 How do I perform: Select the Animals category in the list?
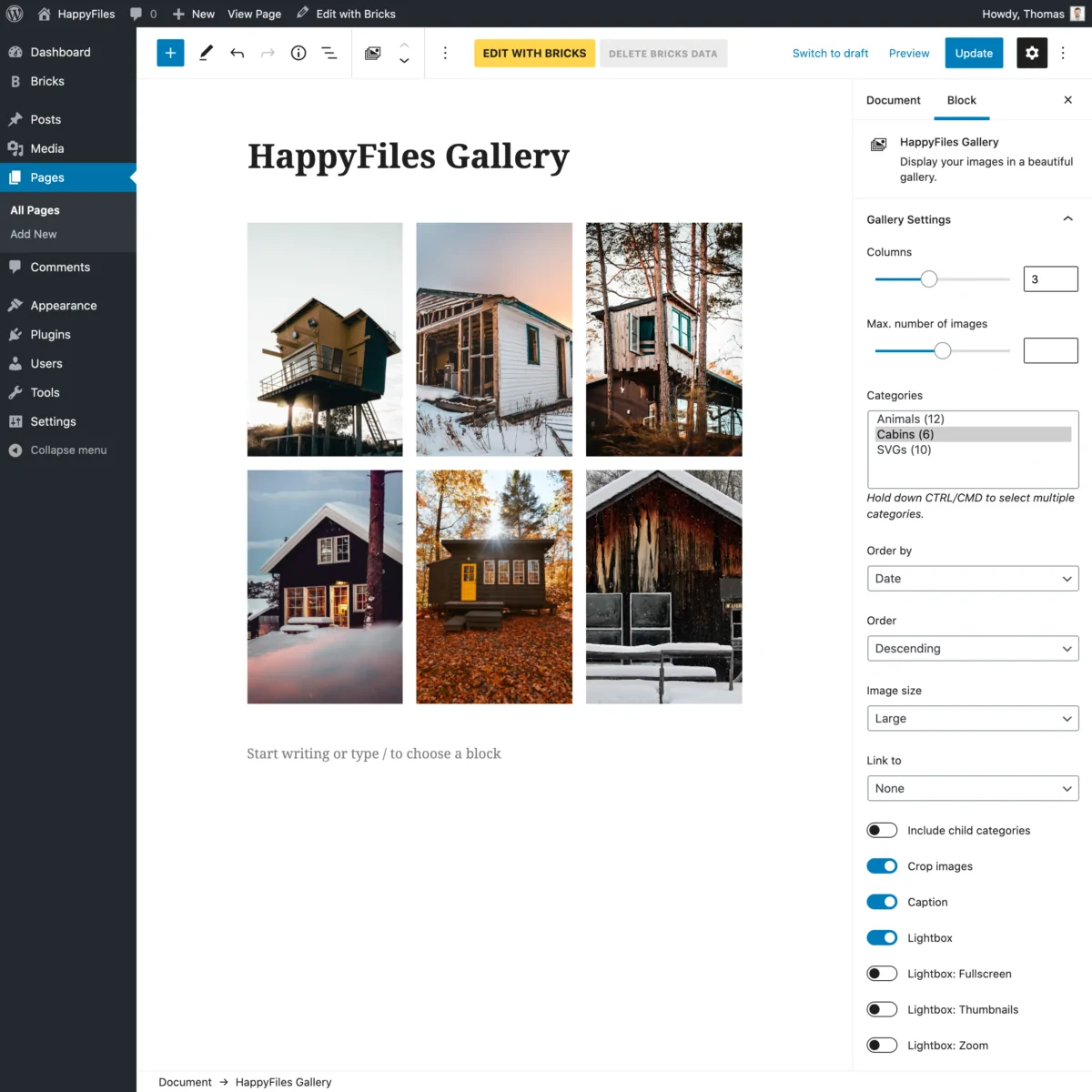click(910, 419)
